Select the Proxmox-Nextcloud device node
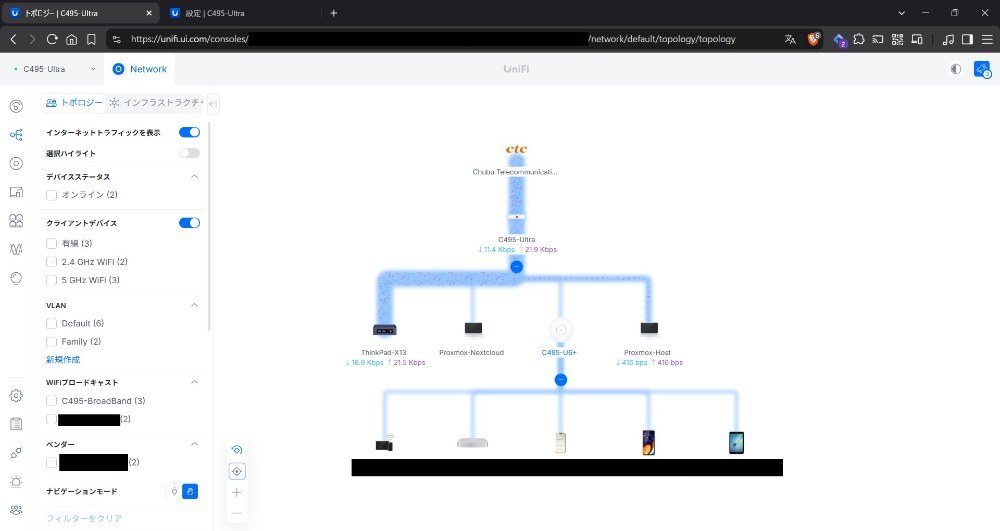 pos(473,328)
